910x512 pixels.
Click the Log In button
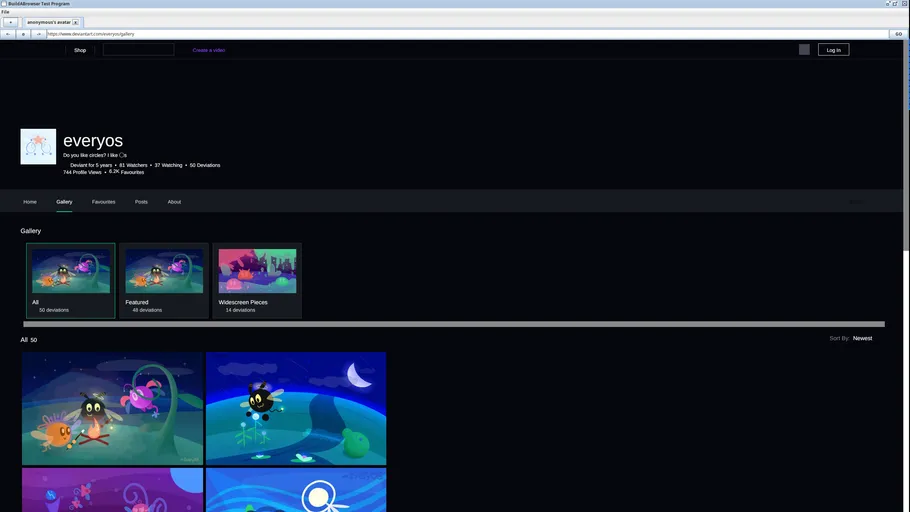(x=833, y=50)
